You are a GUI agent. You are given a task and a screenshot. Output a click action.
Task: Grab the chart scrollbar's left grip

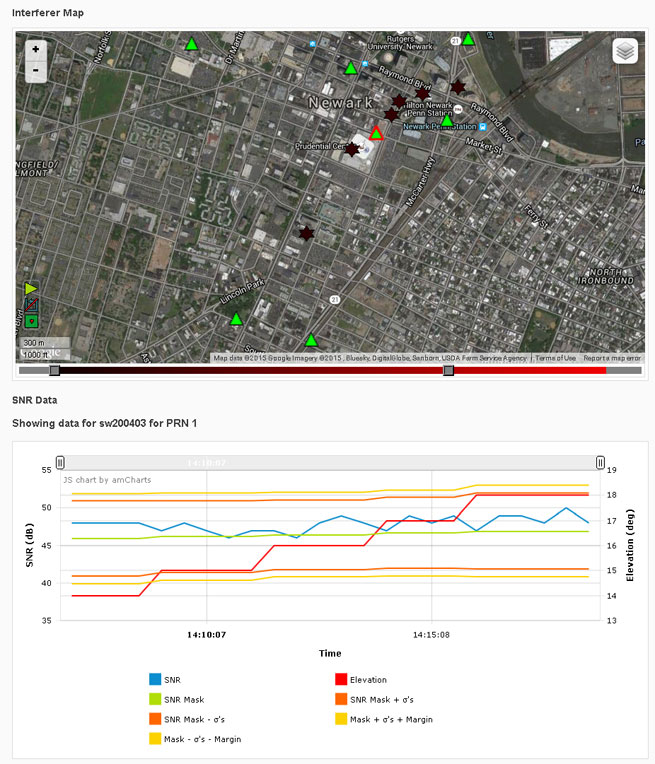61,462
